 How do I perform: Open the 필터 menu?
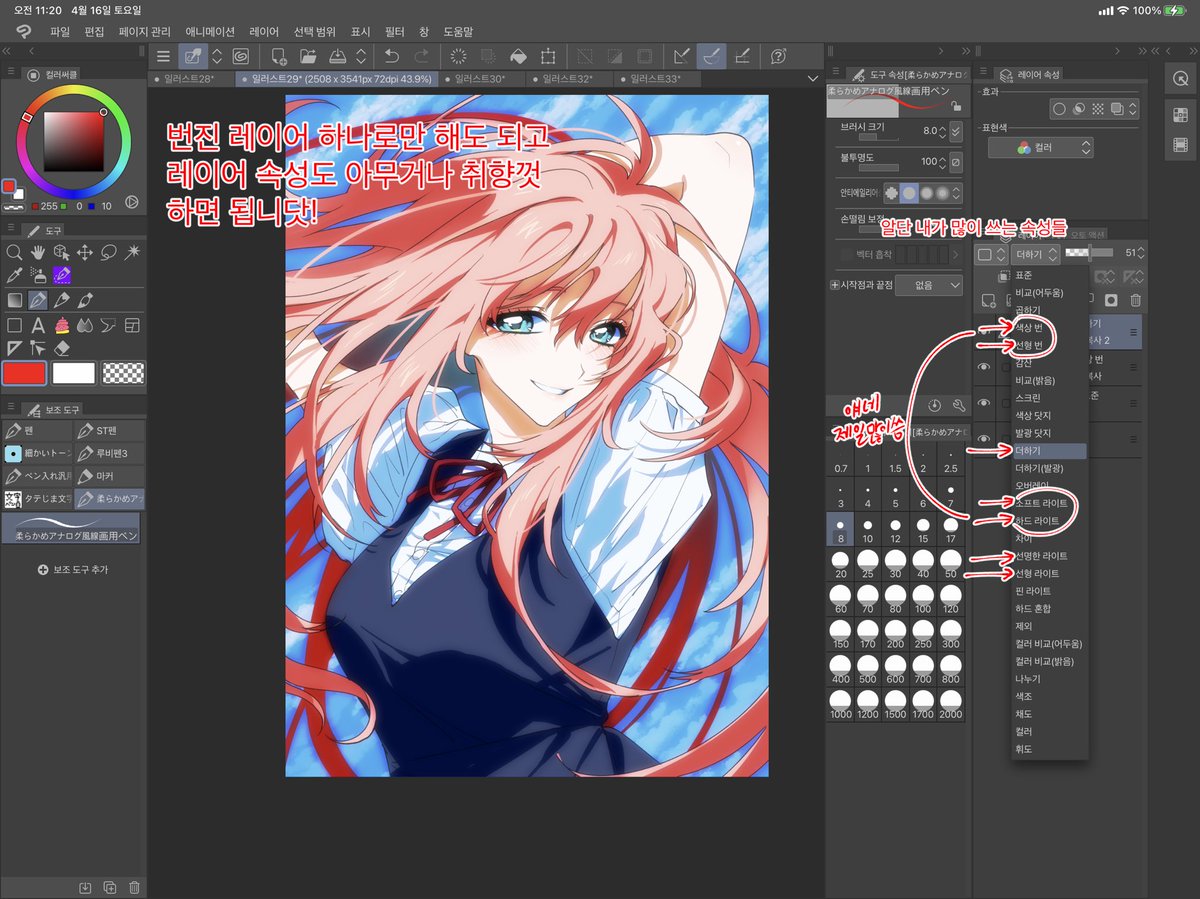[x=395, y=32]
